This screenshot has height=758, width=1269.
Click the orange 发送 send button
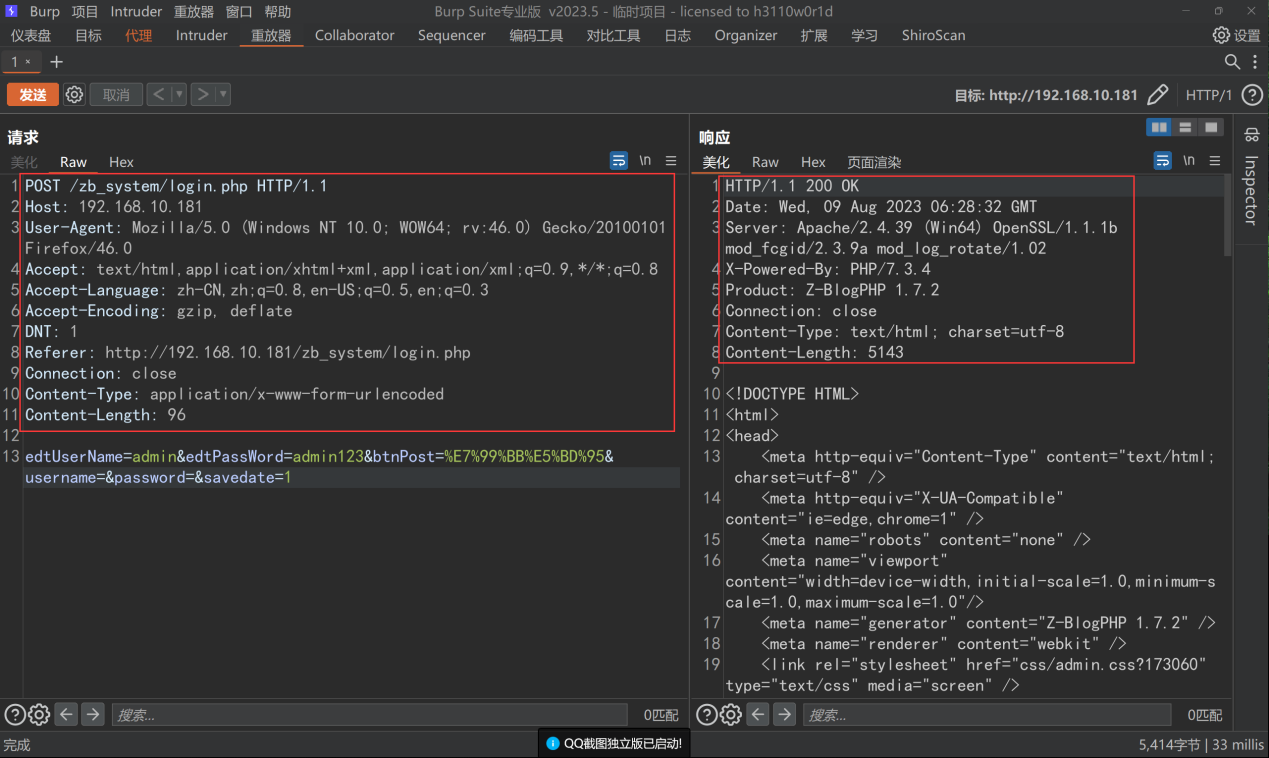pos(32,95)
